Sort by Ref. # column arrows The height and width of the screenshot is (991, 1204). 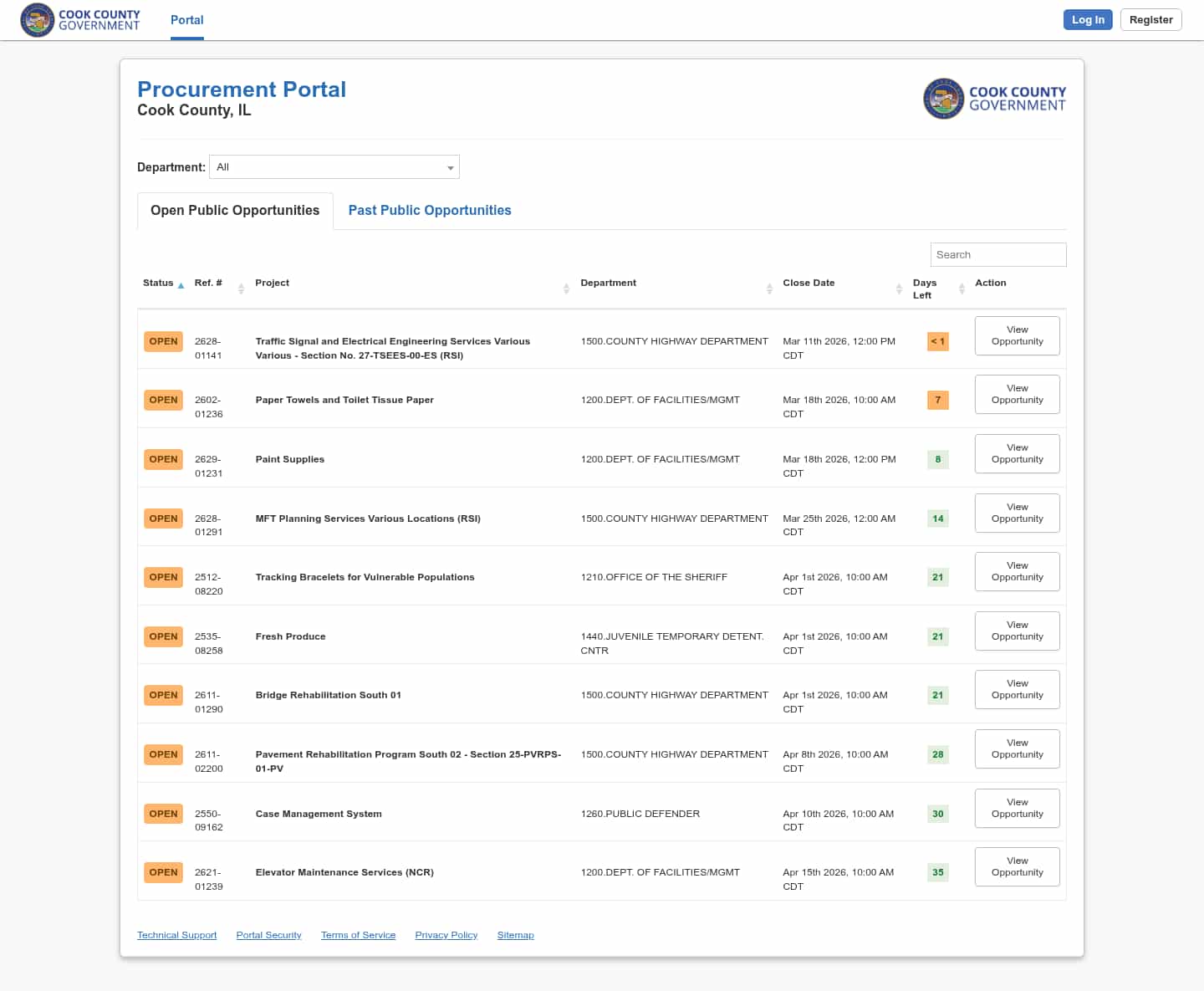[x=241, y=289]
